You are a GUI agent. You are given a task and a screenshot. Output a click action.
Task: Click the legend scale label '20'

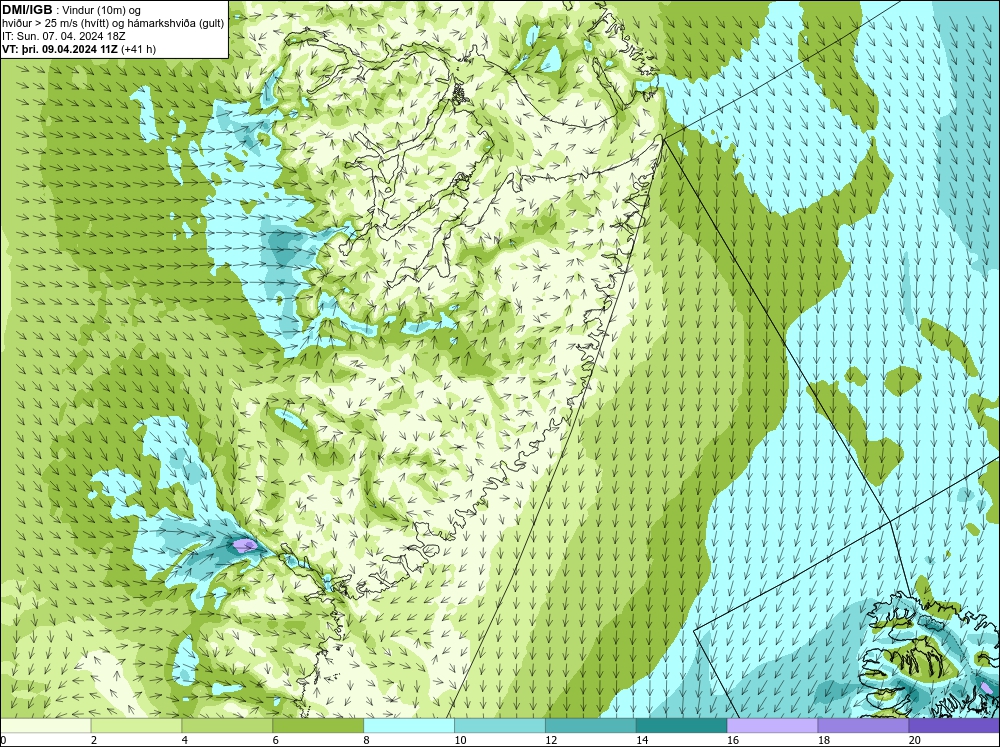pos(915,740)
